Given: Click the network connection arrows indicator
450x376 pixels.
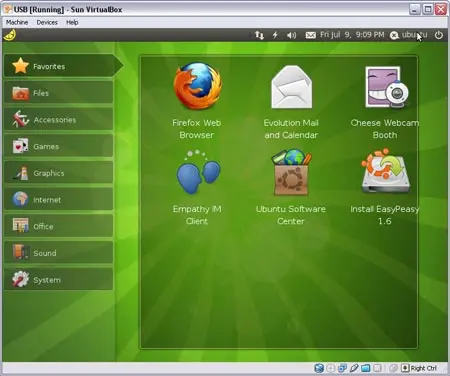Looking at the screenshot, I should point(259,35).
